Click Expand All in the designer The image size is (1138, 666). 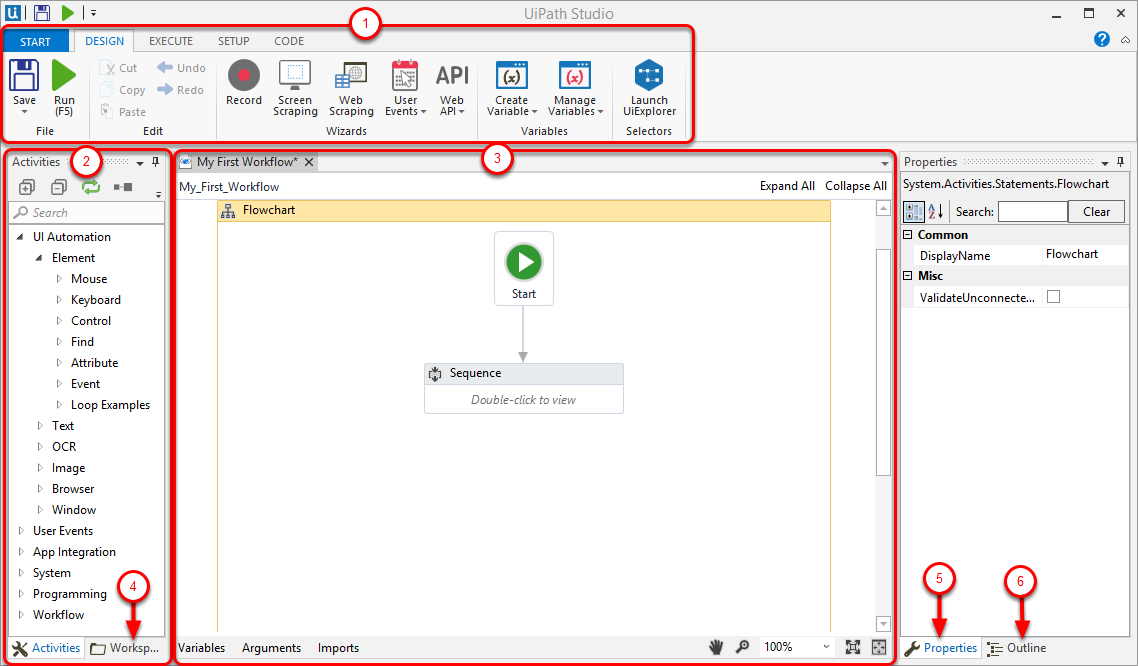coord(787,186)
